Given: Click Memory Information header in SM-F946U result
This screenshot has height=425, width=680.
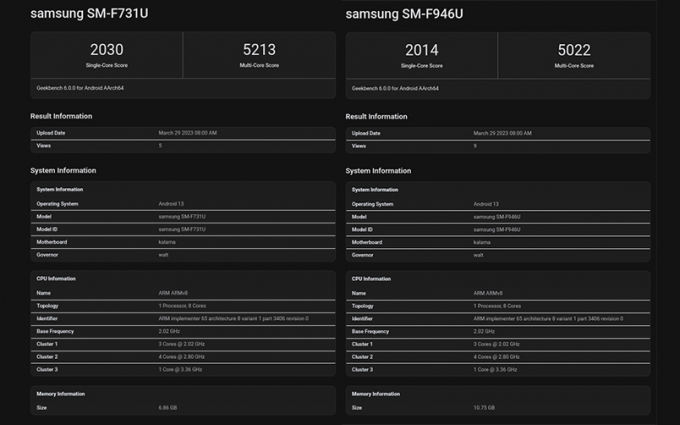Looking at the screenshot, I should coord(376,394).
